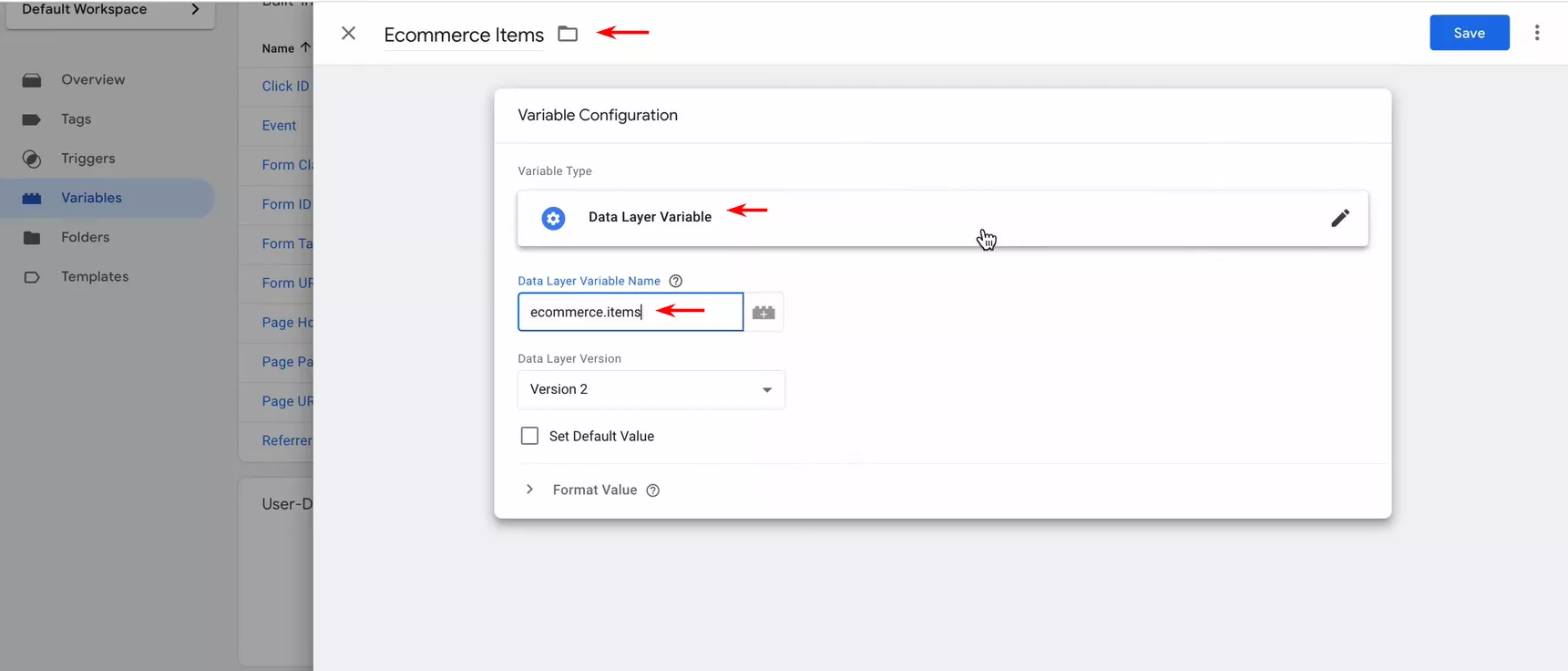The image size is (1568, 671).
Task: Click the Tags label icon
Action: 32,119
